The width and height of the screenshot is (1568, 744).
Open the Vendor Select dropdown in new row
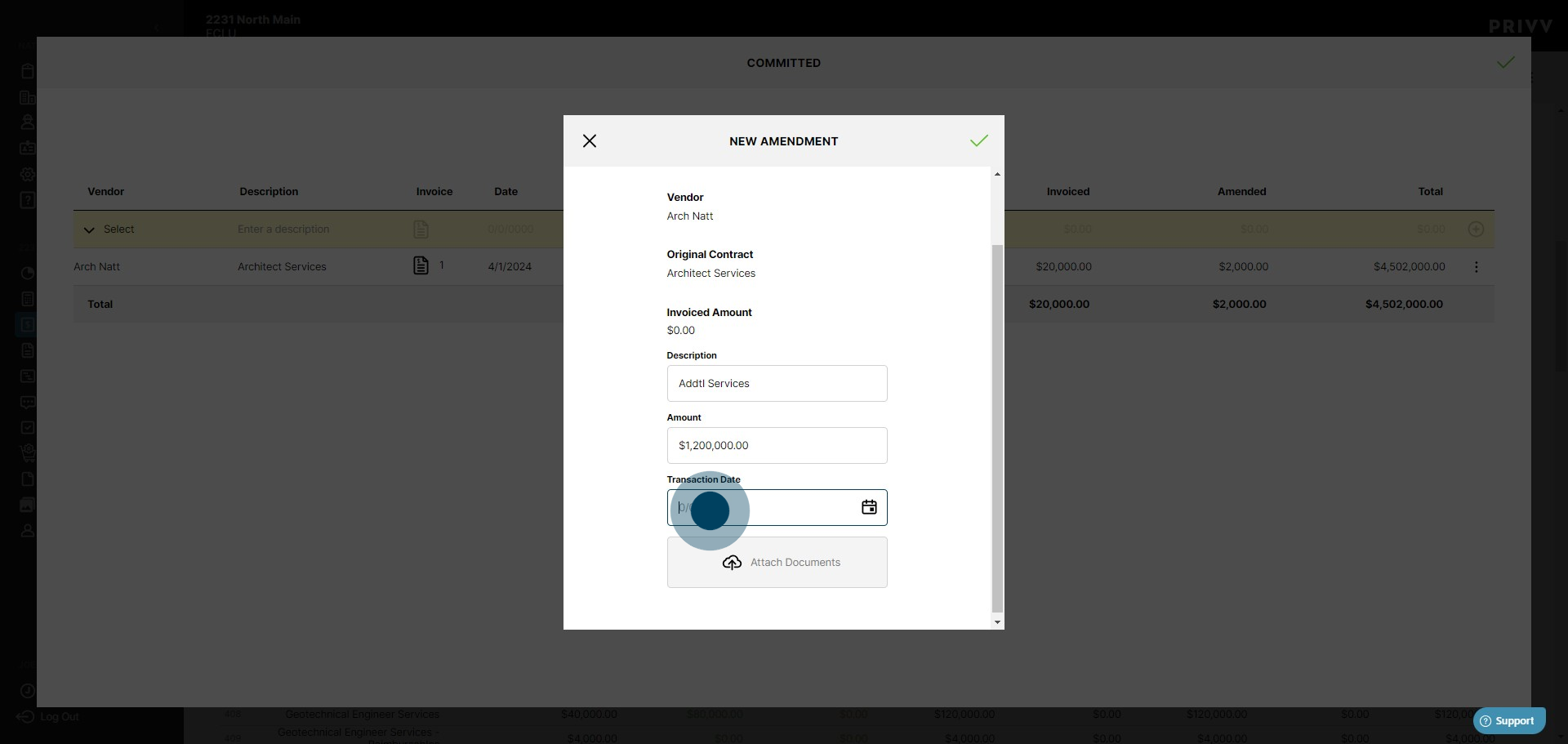click(109, 229)
